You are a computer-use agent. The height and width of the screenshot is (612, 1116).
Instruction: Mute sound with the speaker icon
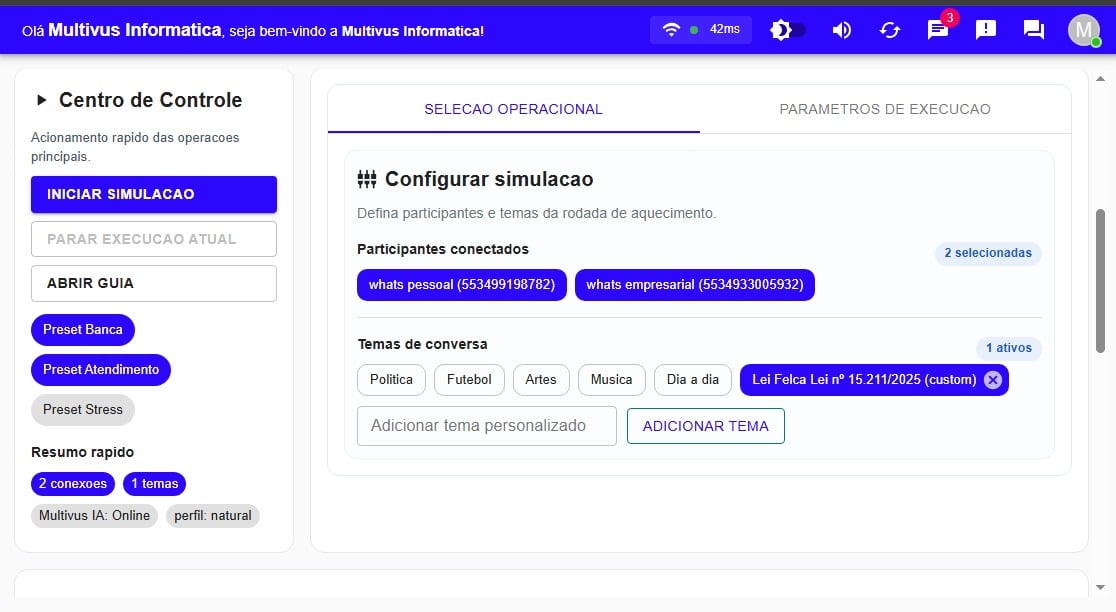842,30
